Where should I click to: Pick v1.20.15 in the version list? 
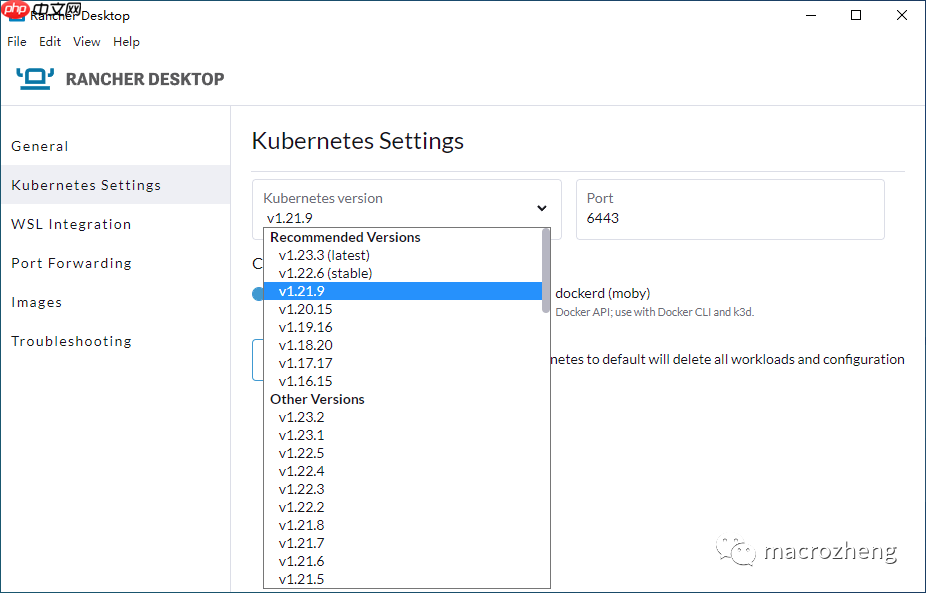[305, 309]
